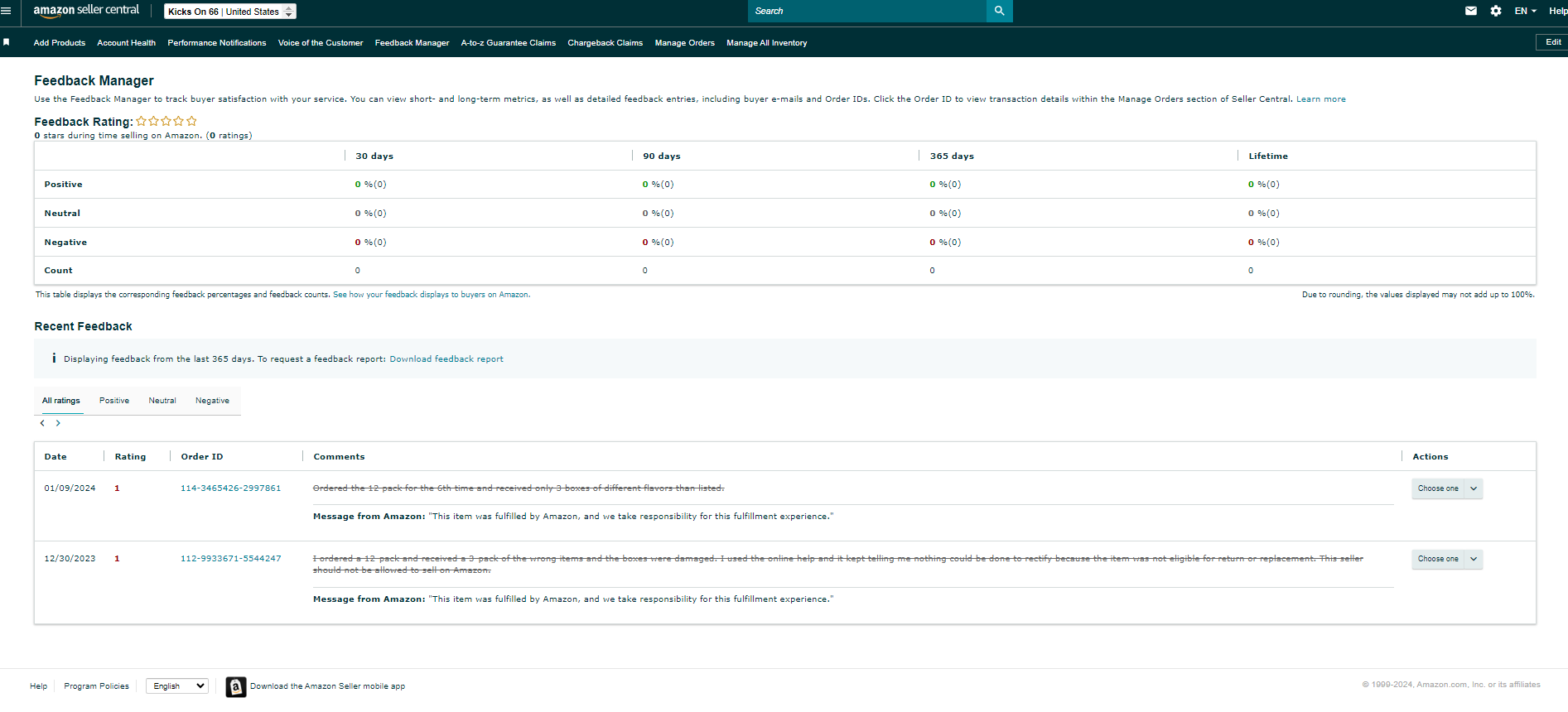This screenshot has width=1568, height=712.
Task: Click the Feedback Rating stars
Action: click(x=166, y=121)
